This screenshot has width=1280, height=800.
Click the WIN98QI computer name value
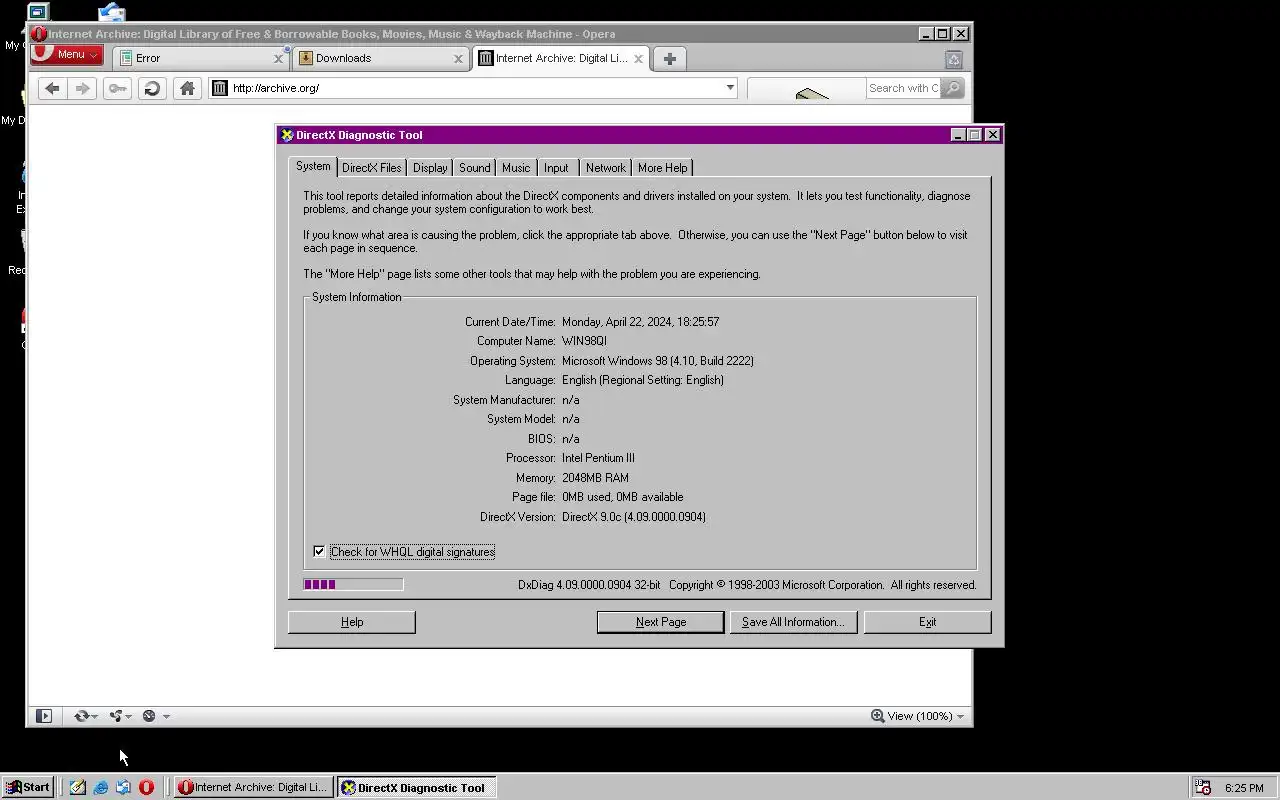coord(584,341)
